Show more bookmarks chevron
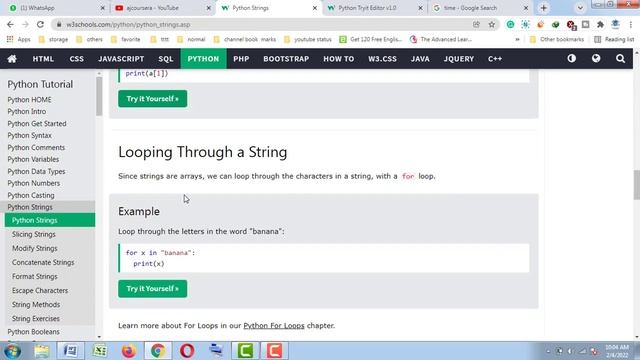The width and height of the screenshot is (640, 360). (517, 40)
